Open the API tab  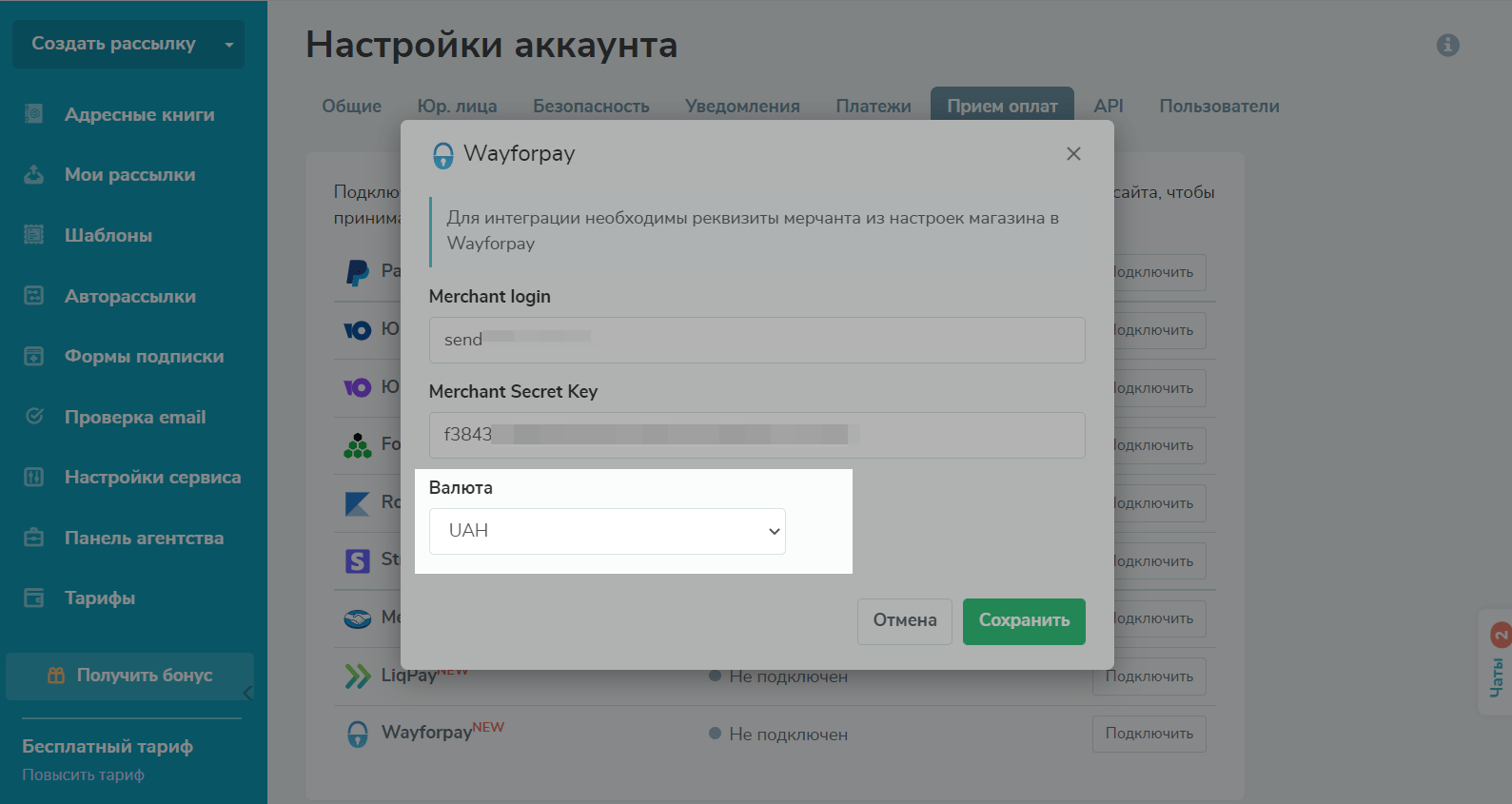tap(1109, 106)
